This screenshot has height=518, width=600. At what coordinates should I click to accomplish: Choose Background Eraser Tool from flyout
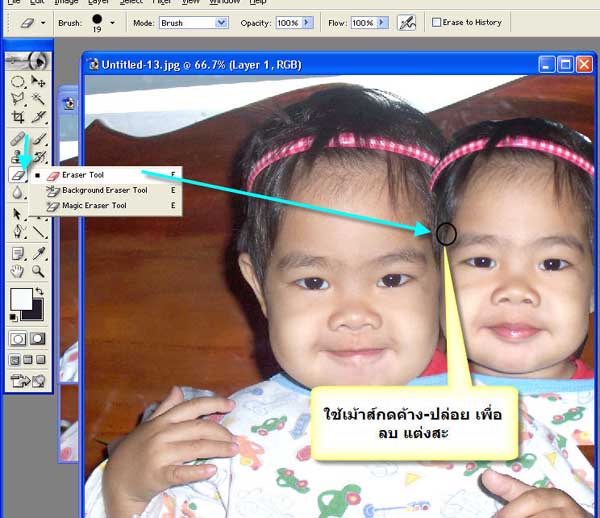[x=106, y=190]
